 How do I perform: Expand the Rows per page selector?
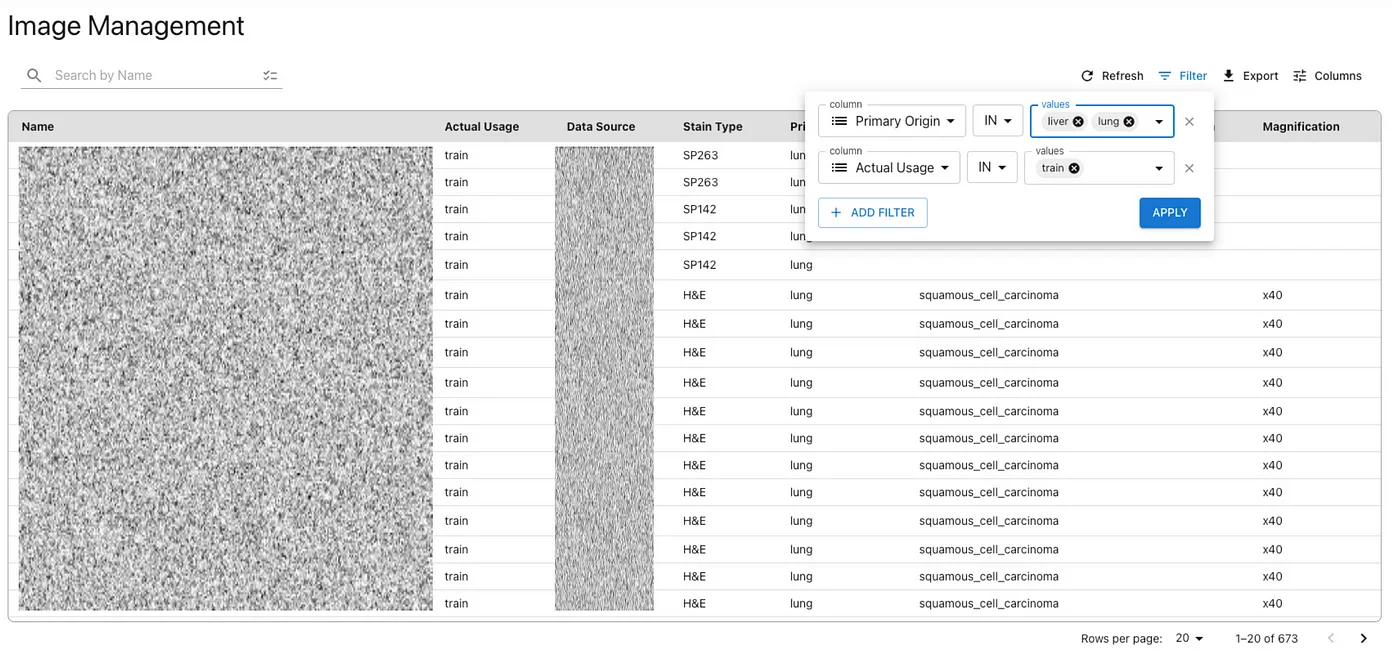(x=1190, y=638)
